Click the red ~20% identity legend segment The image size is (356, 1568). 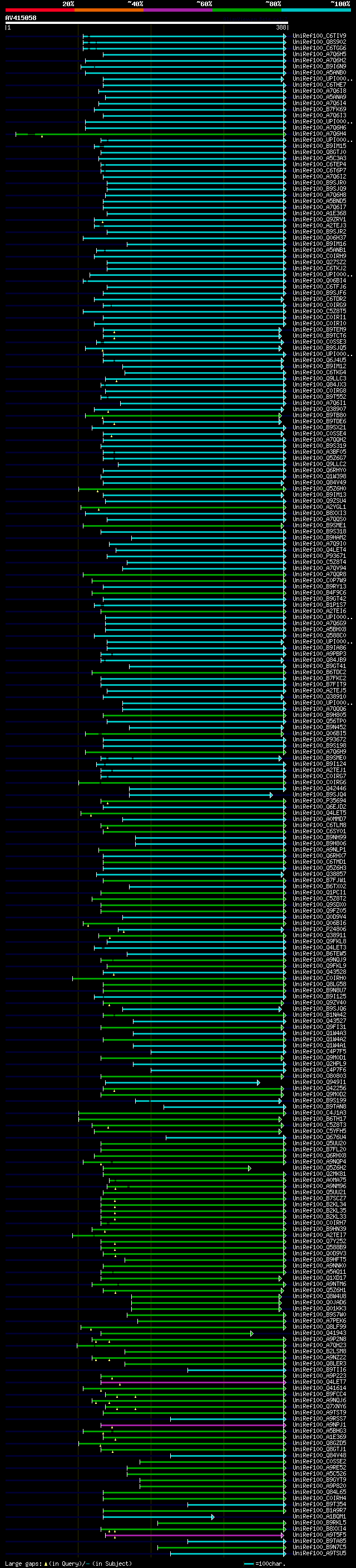click(39, 10)
